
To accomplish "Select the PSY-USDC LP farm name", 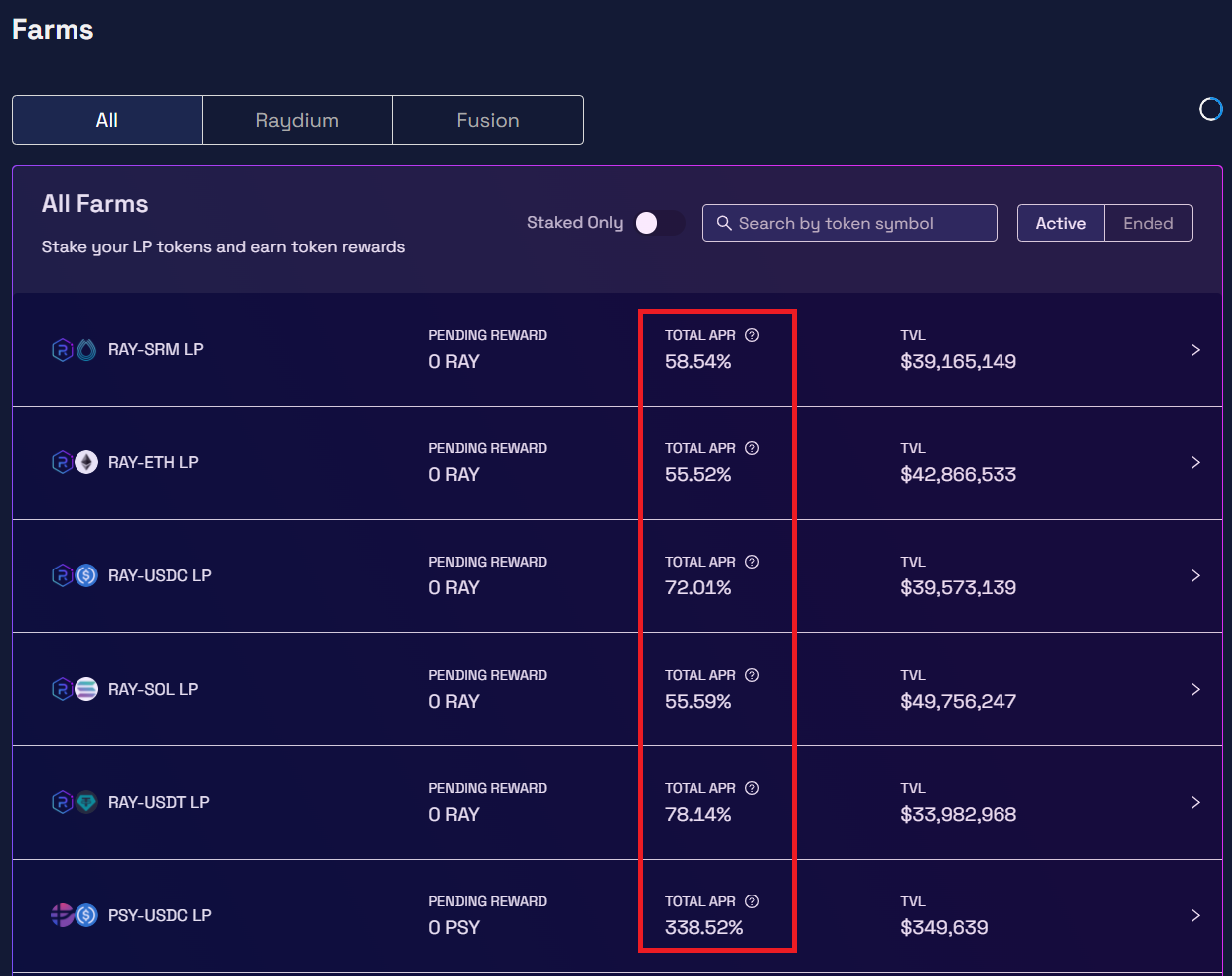I will (x=159, y=916).
